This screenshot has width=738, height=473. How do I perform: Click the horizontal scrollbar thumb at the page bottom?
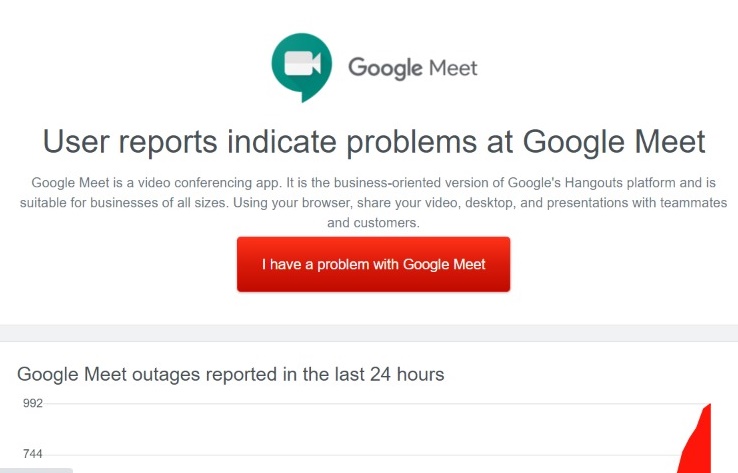(x=36, y=470)
